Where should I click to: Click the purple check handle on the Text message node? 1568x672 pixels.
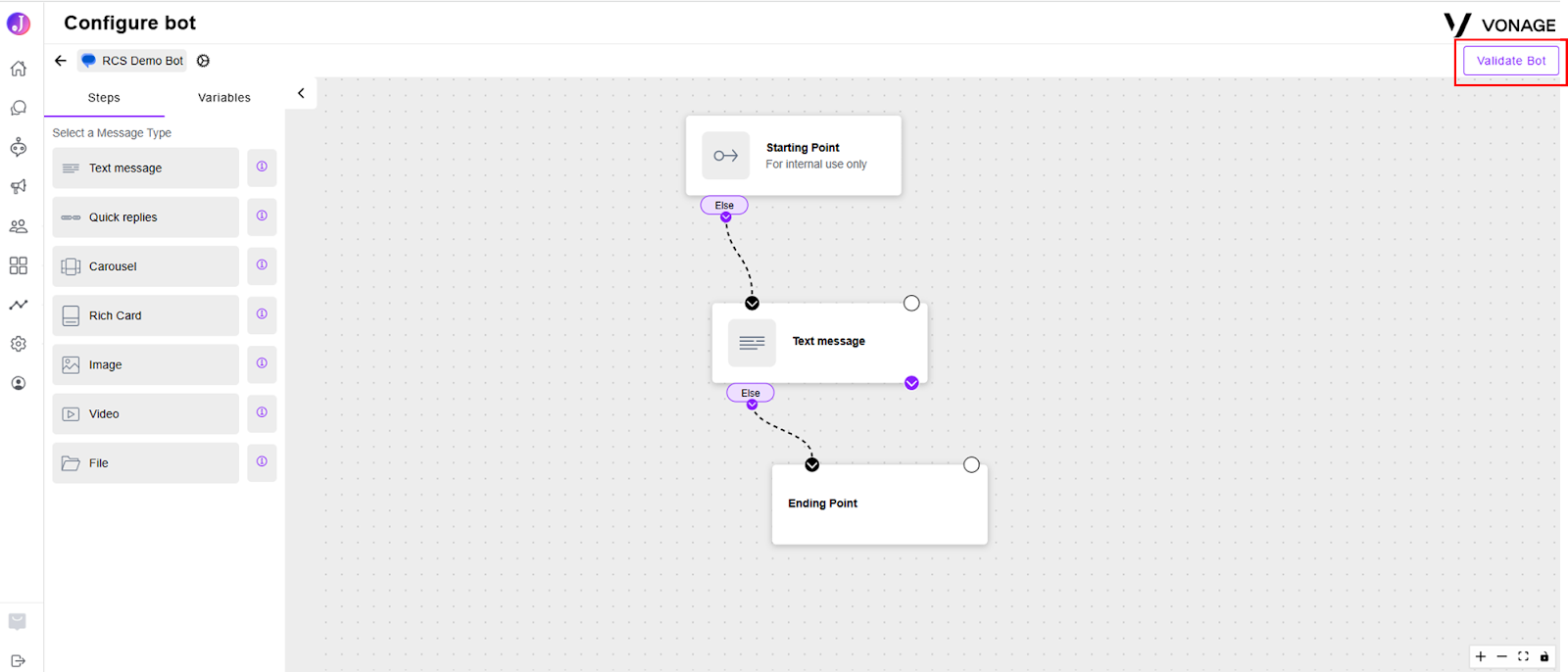[911, 383]
